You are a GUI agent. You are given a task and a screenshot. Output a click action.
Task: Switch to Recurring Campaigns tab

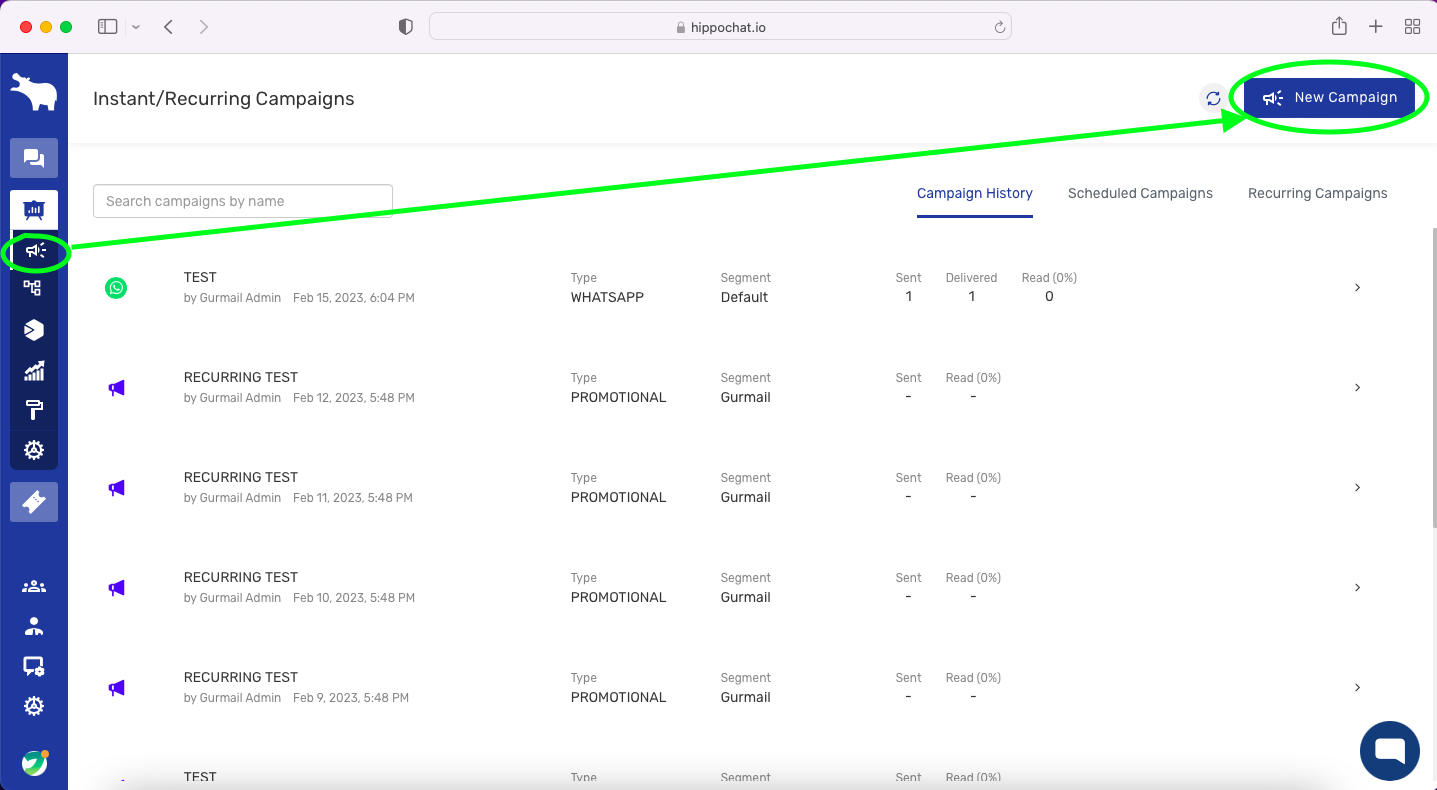point(1317,194)
